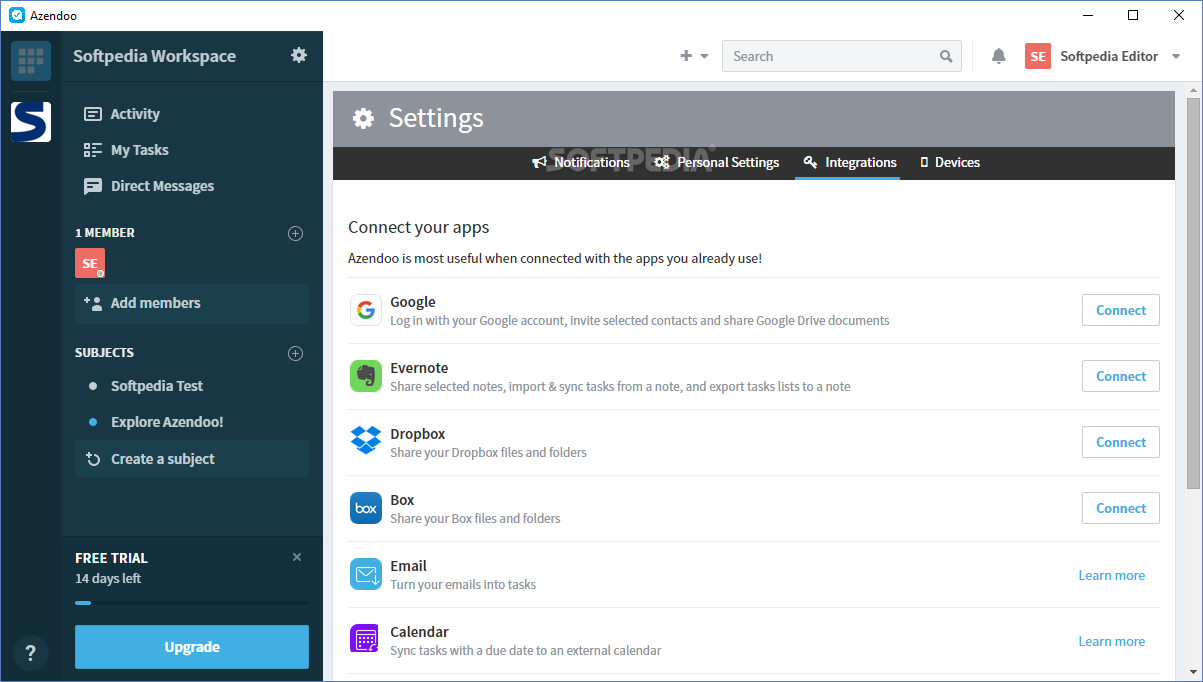The image size is (1203, 682).
Task: Click Add members in sidebar
Action: pos(192,303)
